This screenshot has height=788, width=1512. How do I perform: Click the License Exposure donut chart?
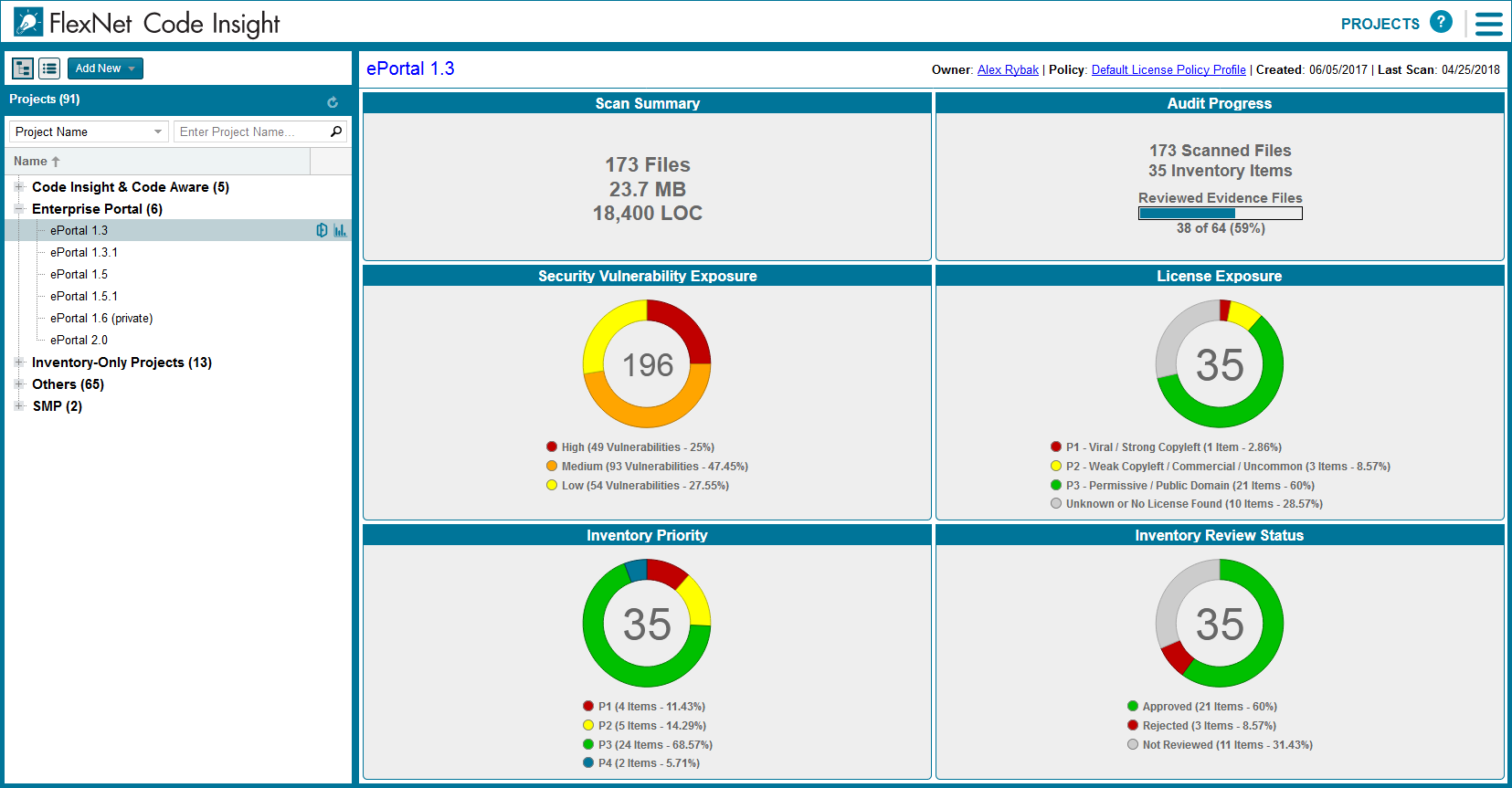1220,363
